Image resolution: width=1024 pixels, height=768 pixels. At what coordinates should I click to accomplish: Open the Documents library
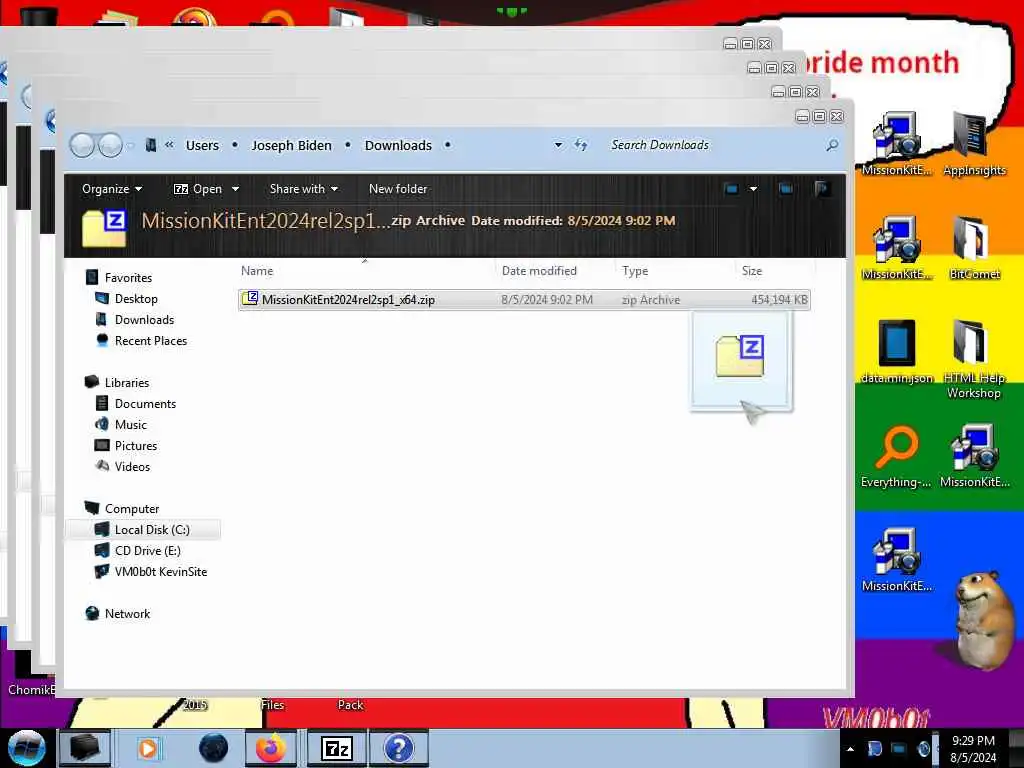(x=136, y=404)
